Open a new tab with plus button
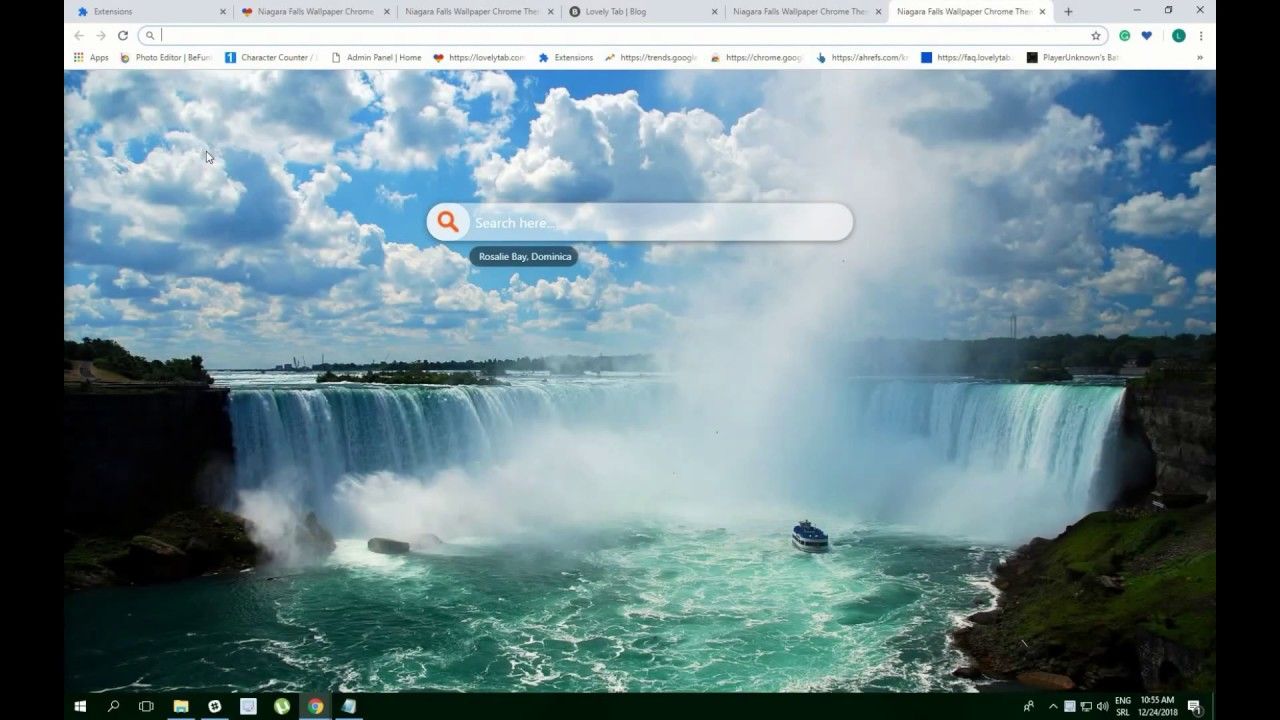The image size is (1280, 720). (x=1068, y=12)
